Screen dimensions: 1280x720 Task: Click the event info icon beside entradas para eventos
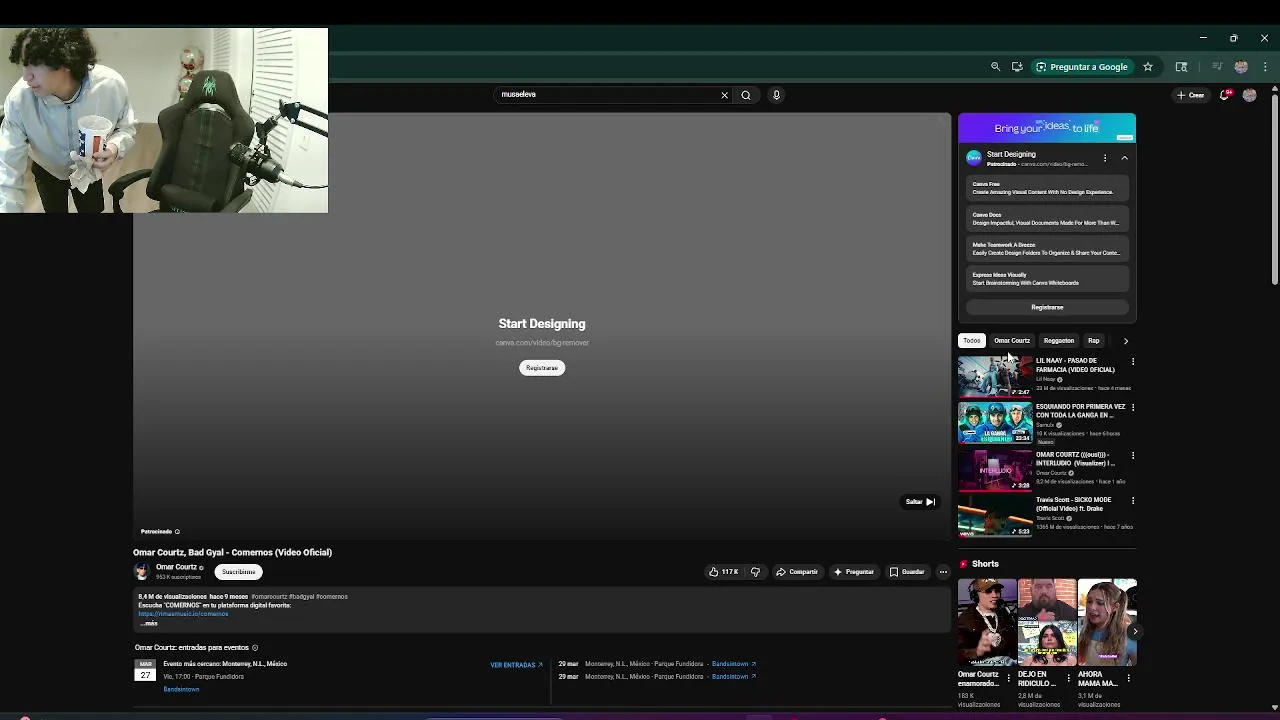(x=255, y=648)
